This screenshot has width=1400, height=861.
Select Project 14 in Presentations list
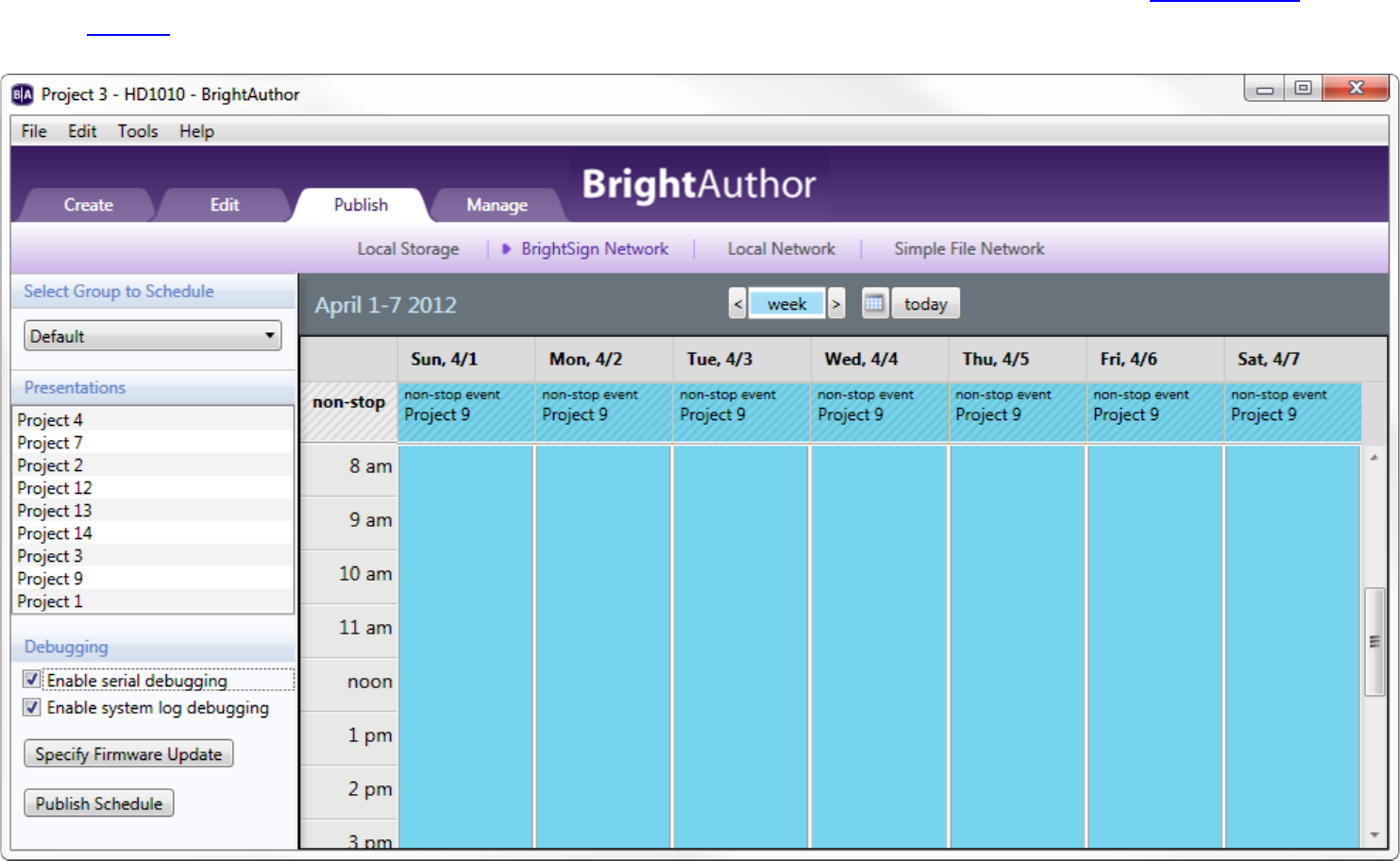[153, 532]
